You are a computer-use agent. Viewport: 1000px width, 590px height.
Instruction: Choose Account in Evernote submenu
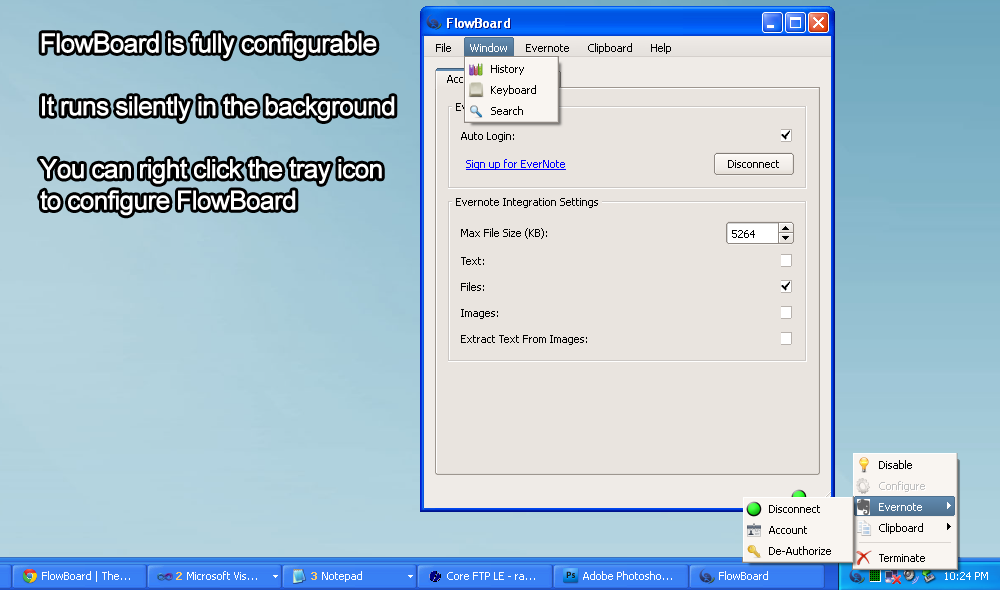pyautogui.click(x=798, y=530)
